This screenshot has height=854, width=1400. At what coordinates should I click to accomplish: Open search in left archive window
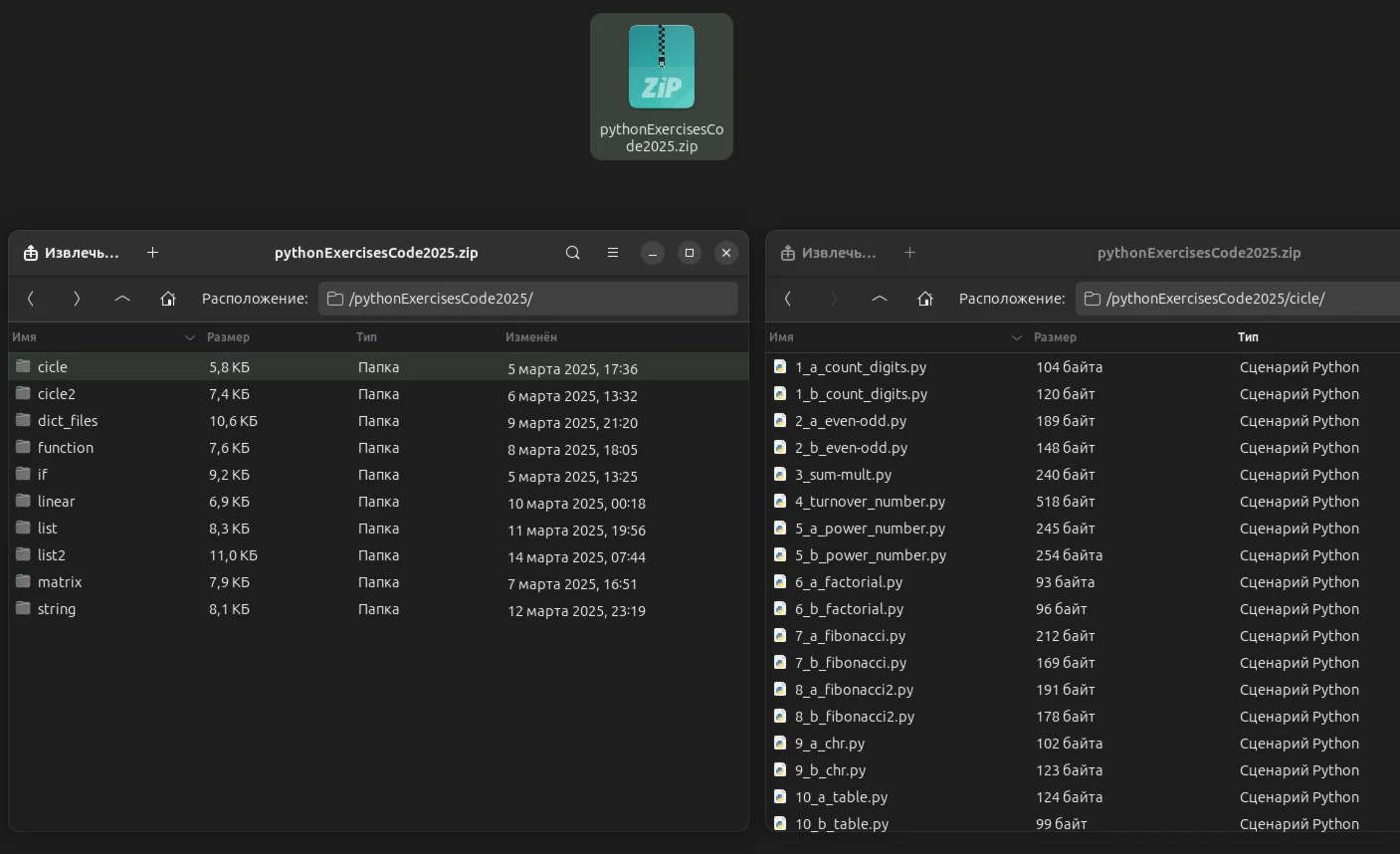click(x=572, y=253)
